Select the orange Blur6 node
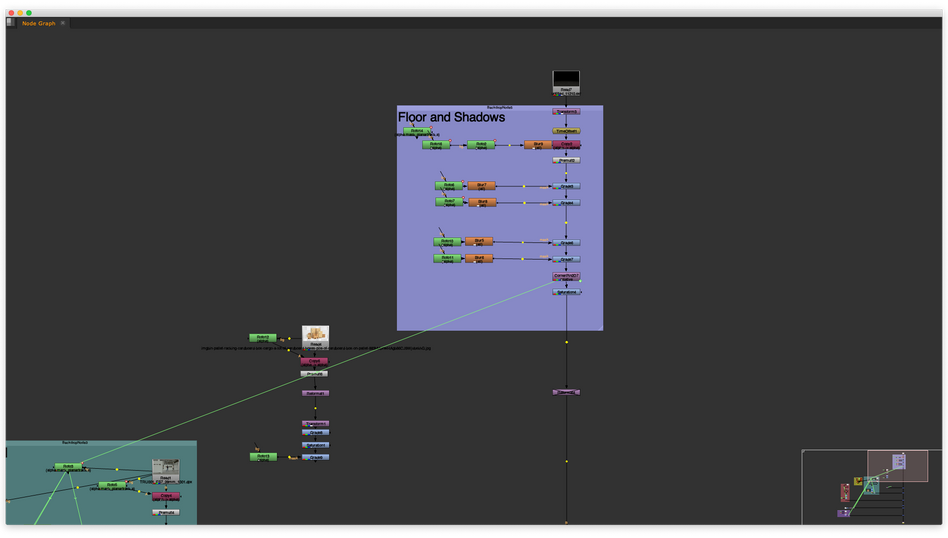This screenshot has height=538, width=948. click(479, 259)
